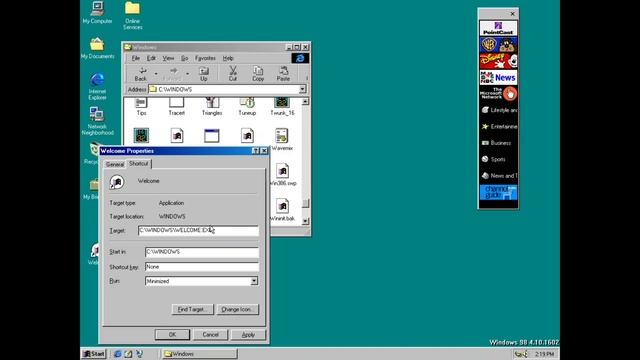Screen dimensions: 640x360
Task: Open Warner Bros channel in Channel Bar
Action: [x=498, y=44]
